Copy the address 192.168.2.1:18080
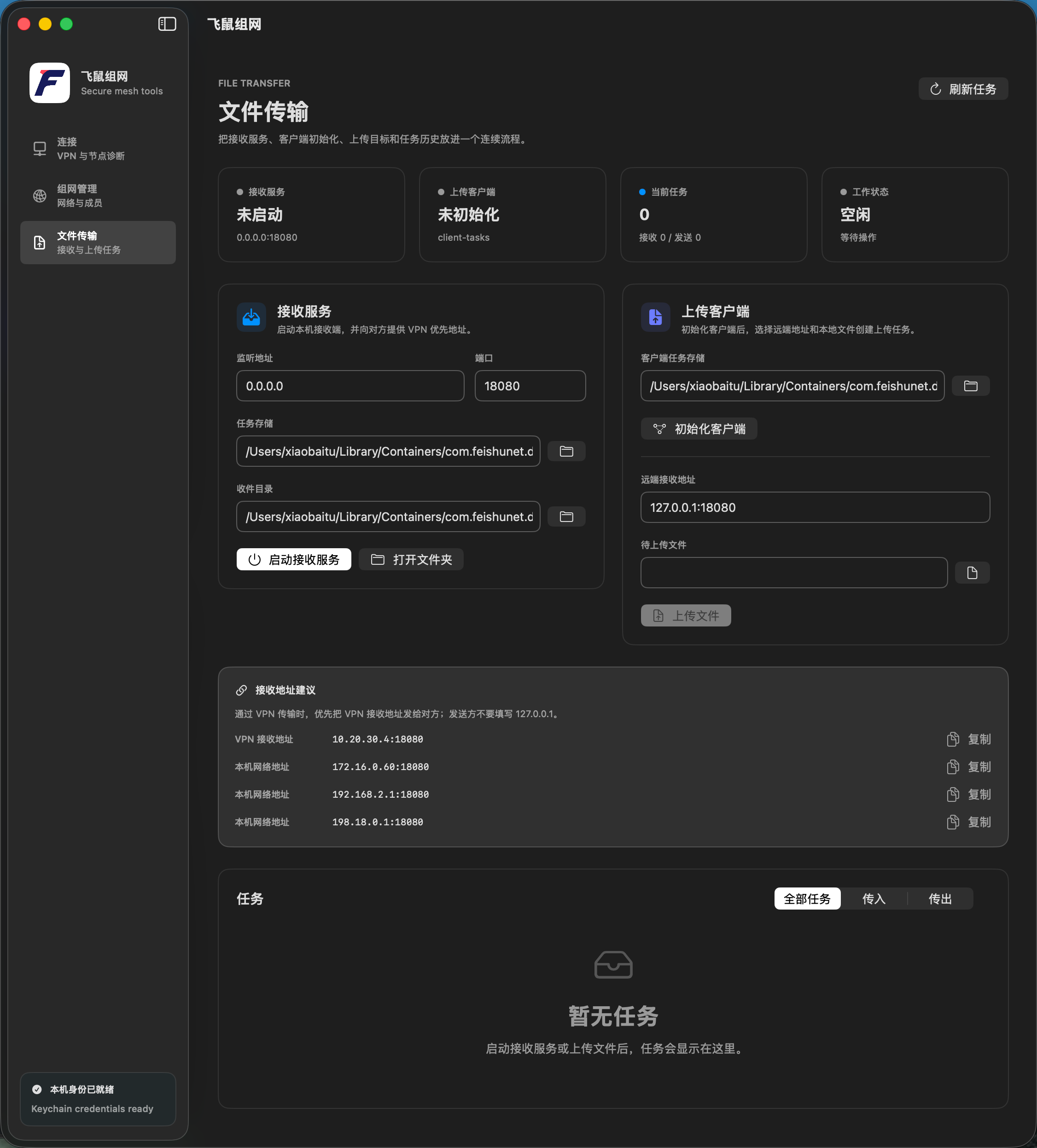Image resolution: width=1037 pixels, height=1148 pixels. click(x=969, y=794)
